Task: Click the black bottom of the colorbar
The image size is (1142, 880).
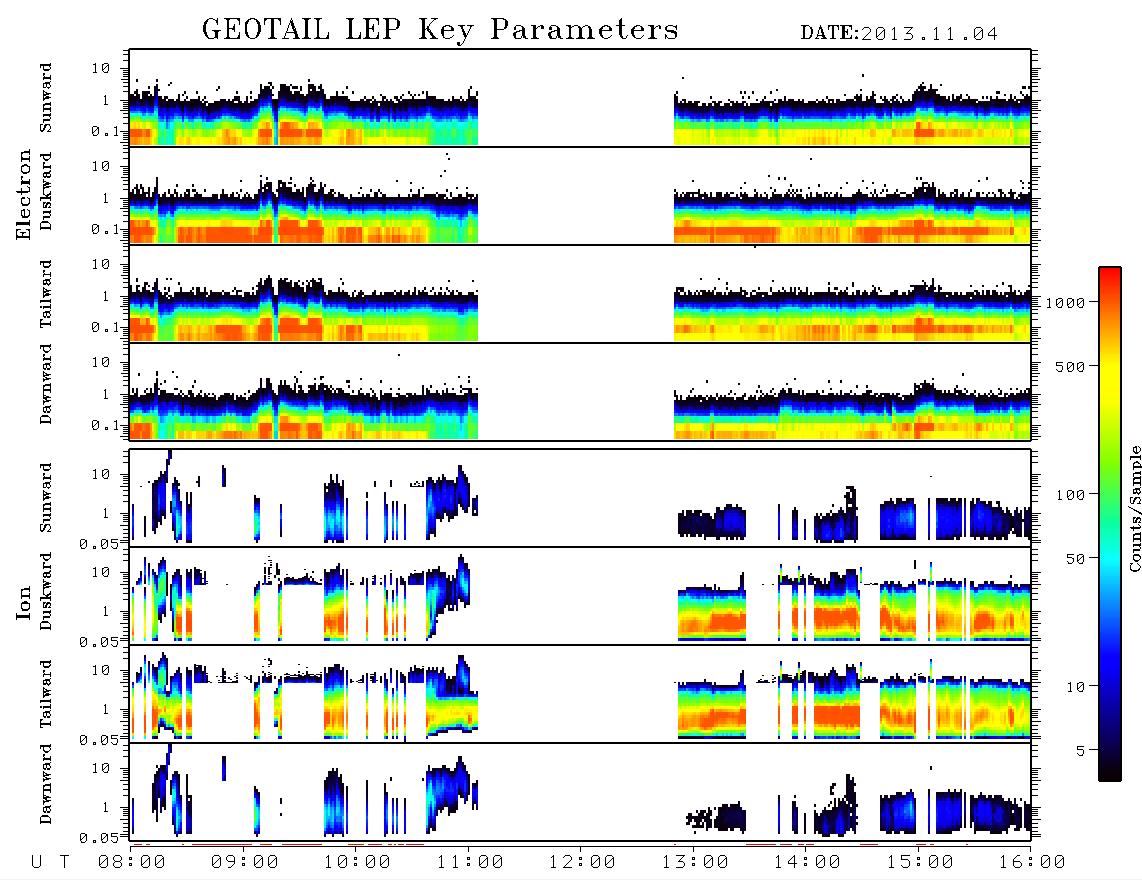Action: pos(1110,771)
